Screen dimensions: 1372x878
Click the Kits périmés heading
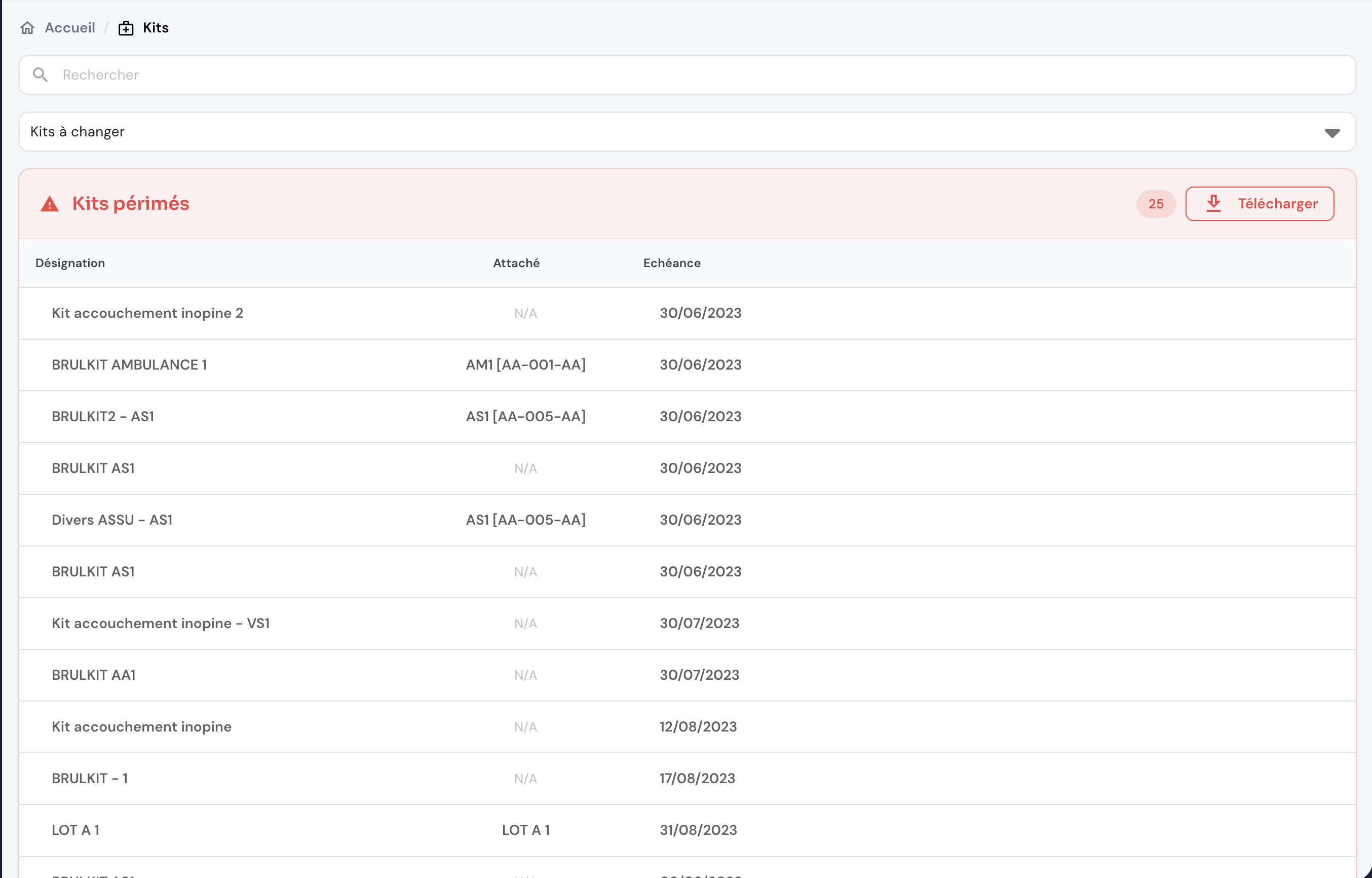(131, 204)
